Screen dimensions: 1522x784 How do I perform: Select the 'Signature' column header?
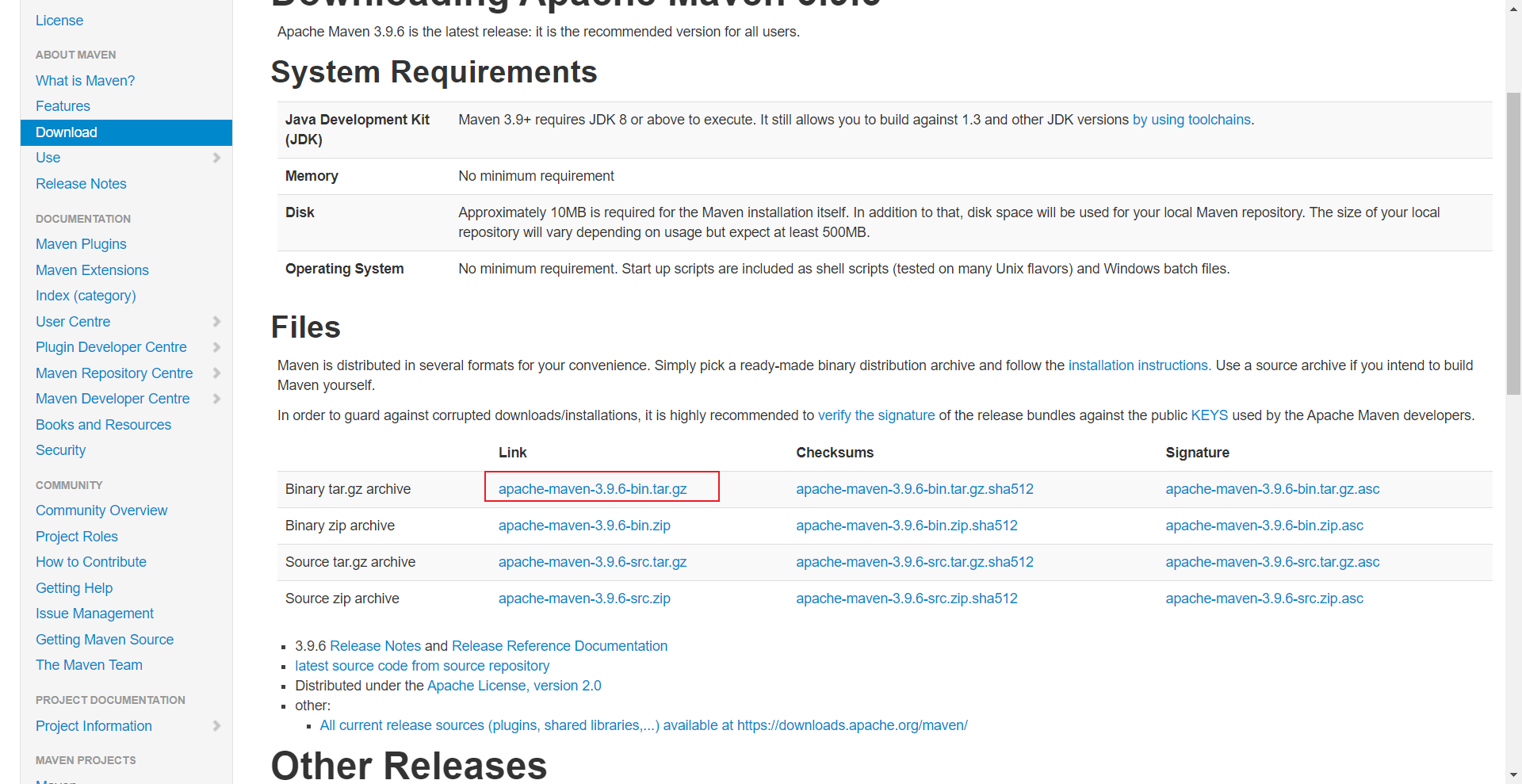1198,453
